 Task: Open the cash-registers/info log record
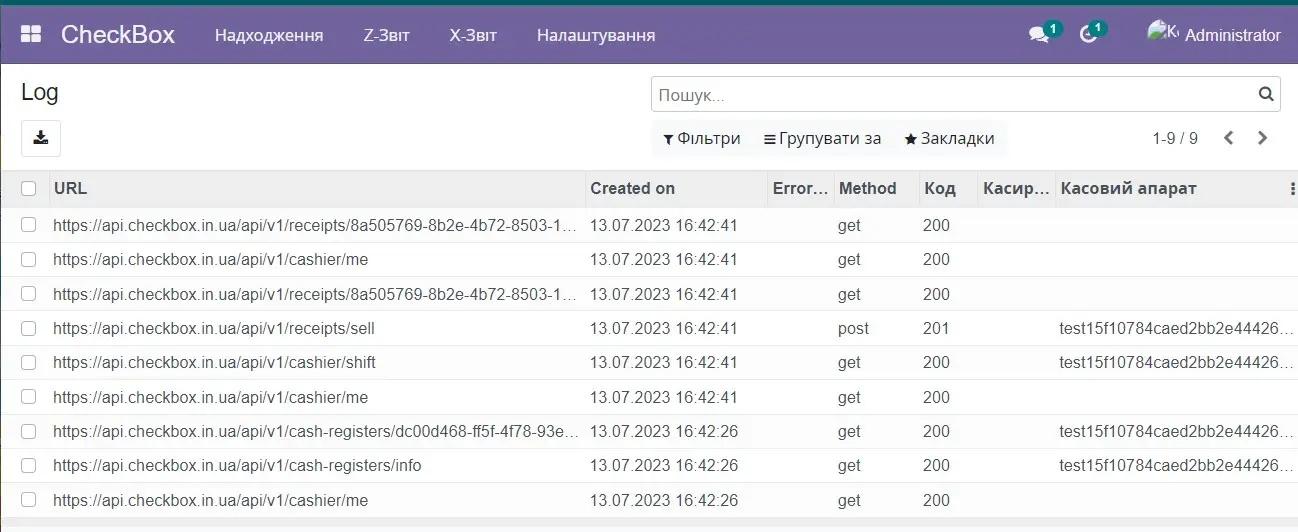[x=237, y=465]
